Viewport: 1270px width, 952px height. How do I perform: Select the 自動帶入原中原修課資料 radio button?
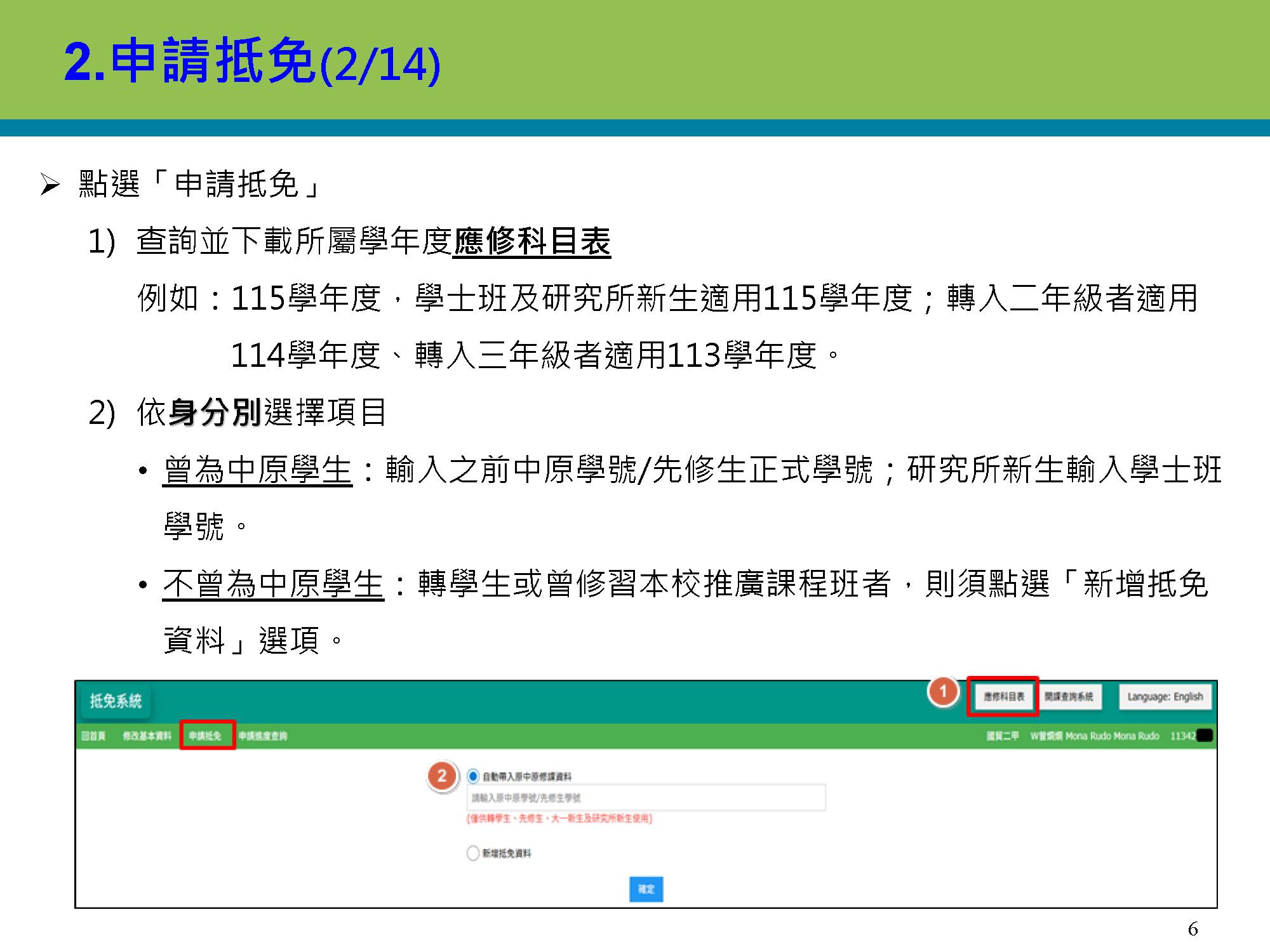click(x=473, y=776)
